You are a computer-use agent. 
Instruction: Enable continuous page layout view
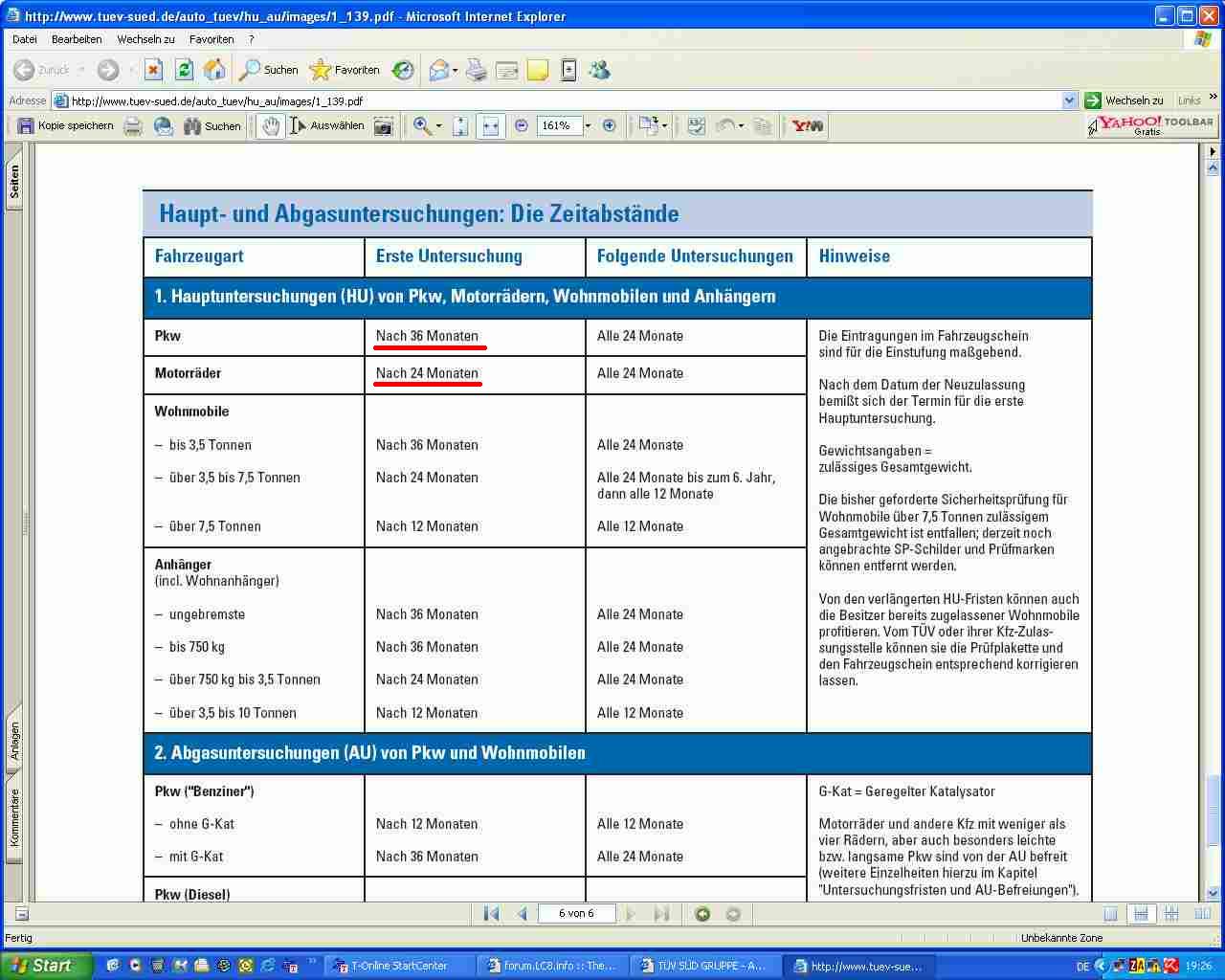click(1141, 914)
